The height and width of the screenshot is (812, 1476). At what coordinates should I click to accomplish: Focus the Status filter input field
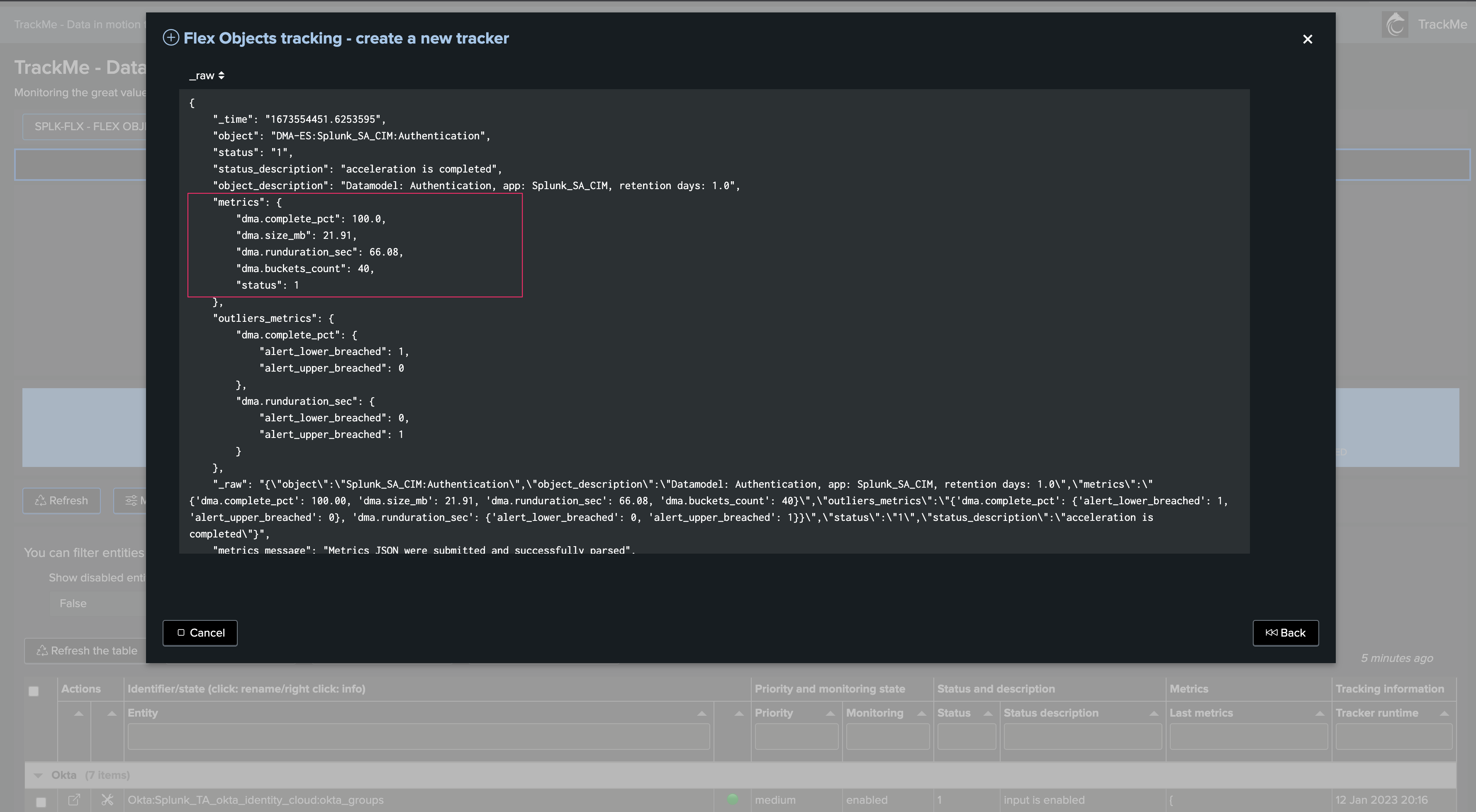click(x=967, y=737)
